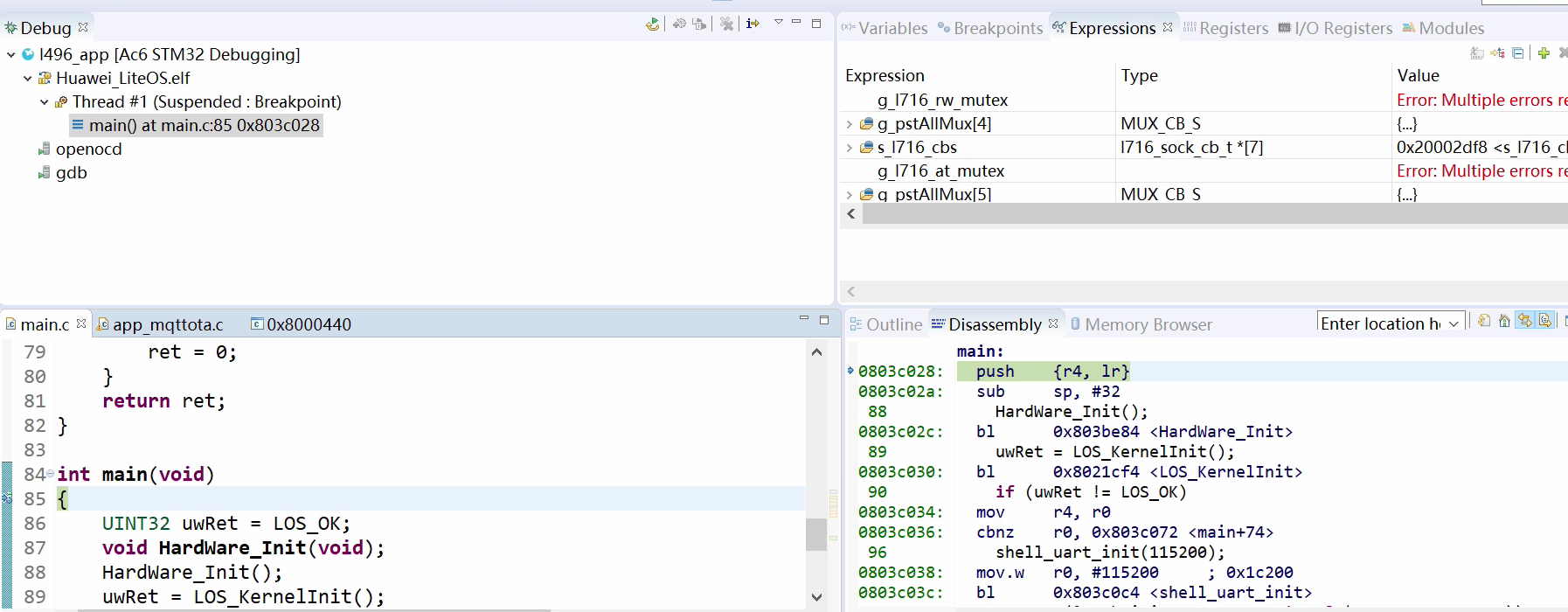The width and height of the screenshot is (1568, 612).
Task: Open the app_mqttota.c editor tab
Action: 167,324
